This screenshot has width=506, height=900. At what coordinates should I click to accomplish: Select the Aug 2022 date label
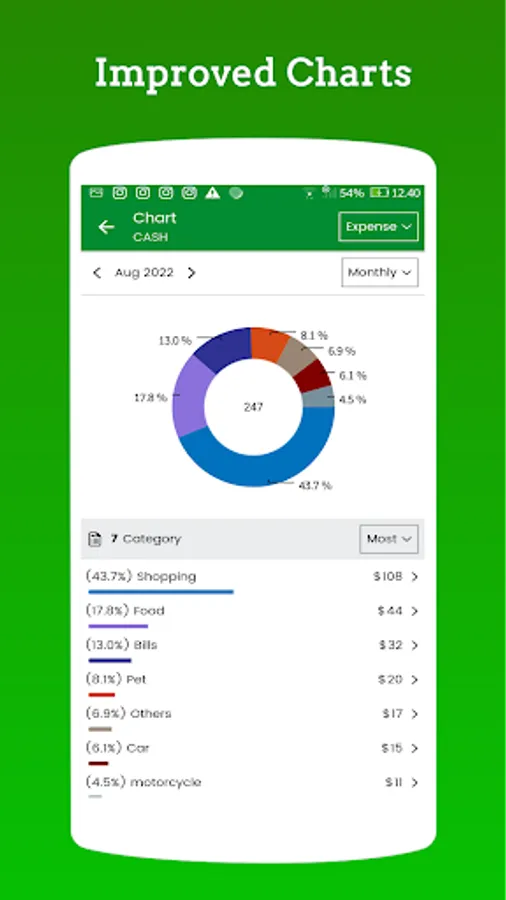click(x=144, y=273)
